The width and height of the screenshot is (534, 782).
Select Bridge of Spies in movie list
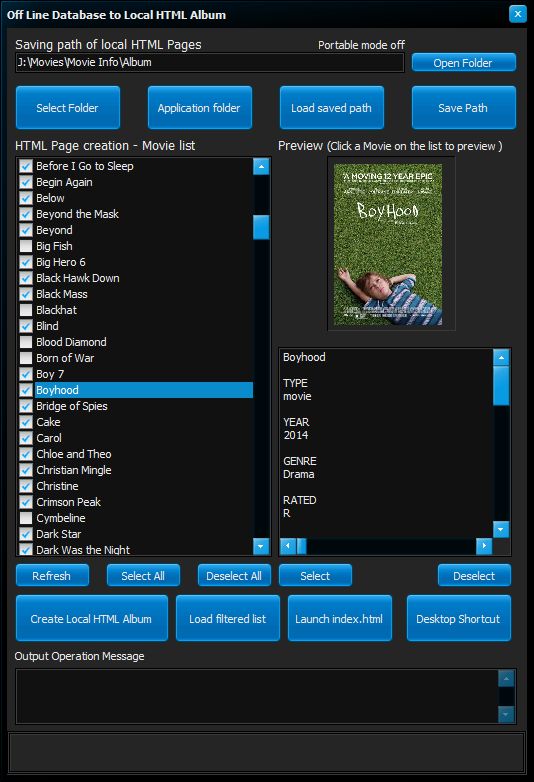coord(72,406)
